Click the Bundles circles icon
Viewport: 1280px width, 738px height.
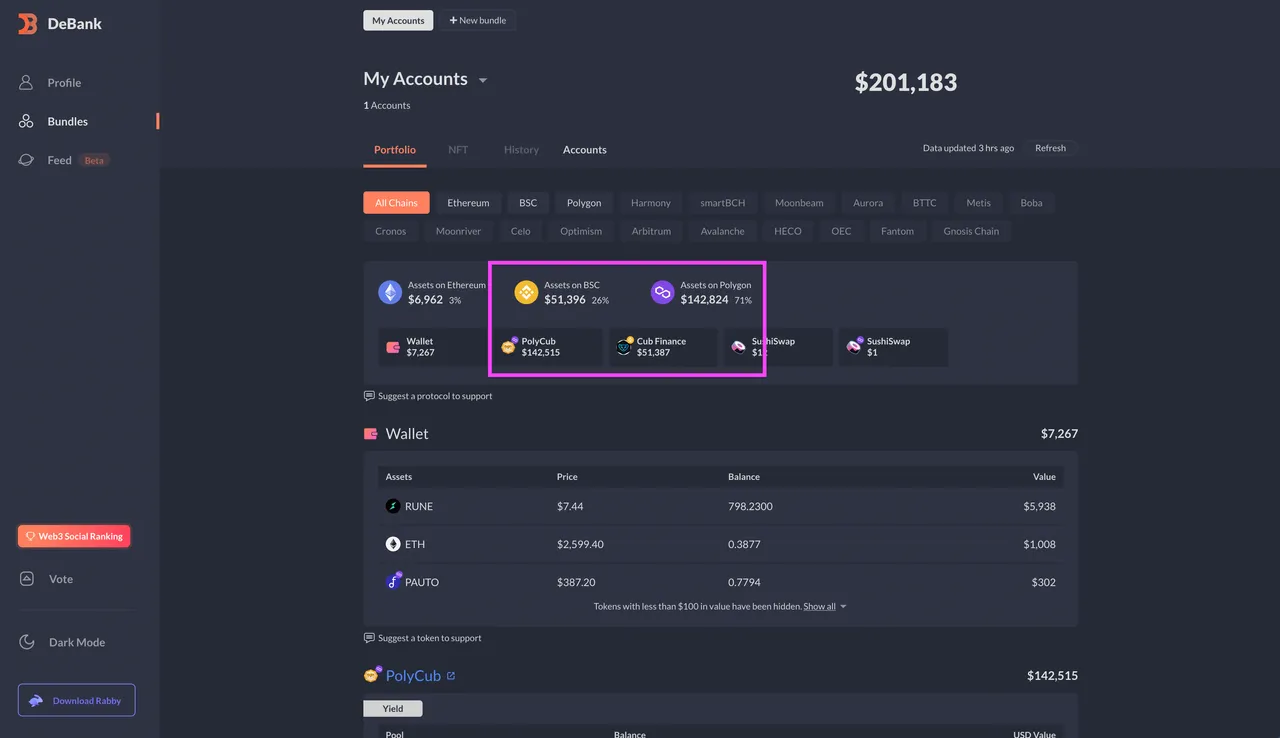[27, 121]
